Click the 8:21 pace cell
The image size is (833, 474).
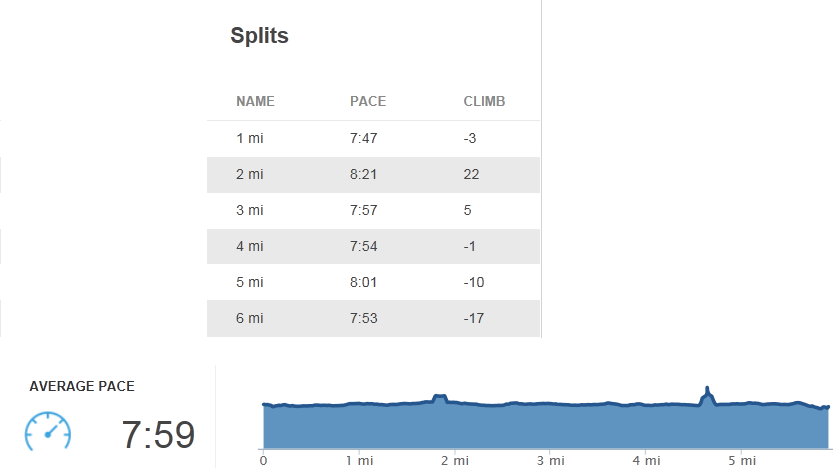[x=363, y=175]
